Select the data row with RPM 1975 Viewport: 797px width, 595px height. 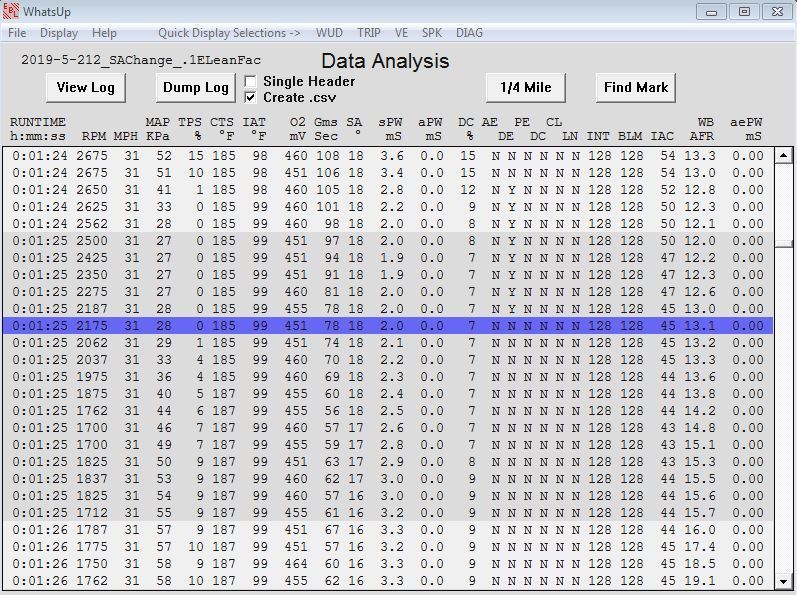[x=386, y=377]
